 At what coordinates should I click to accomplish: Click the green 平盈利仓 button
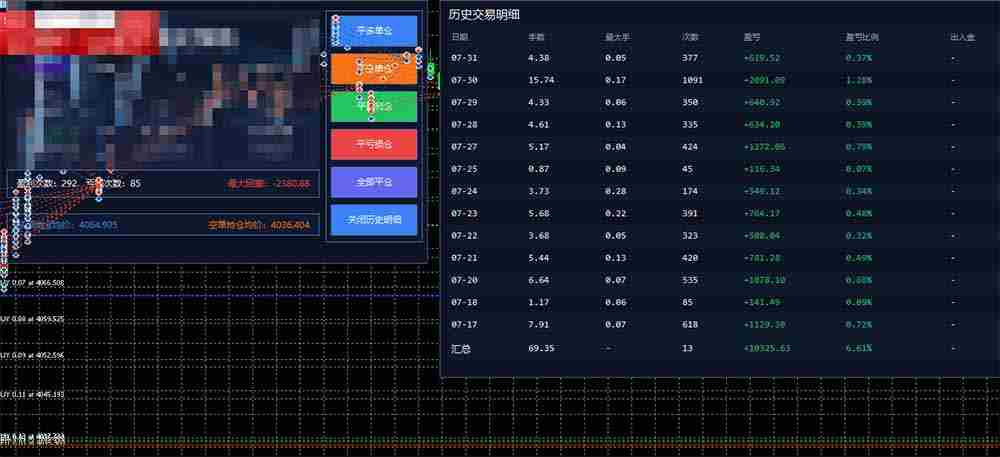(374, 106)
